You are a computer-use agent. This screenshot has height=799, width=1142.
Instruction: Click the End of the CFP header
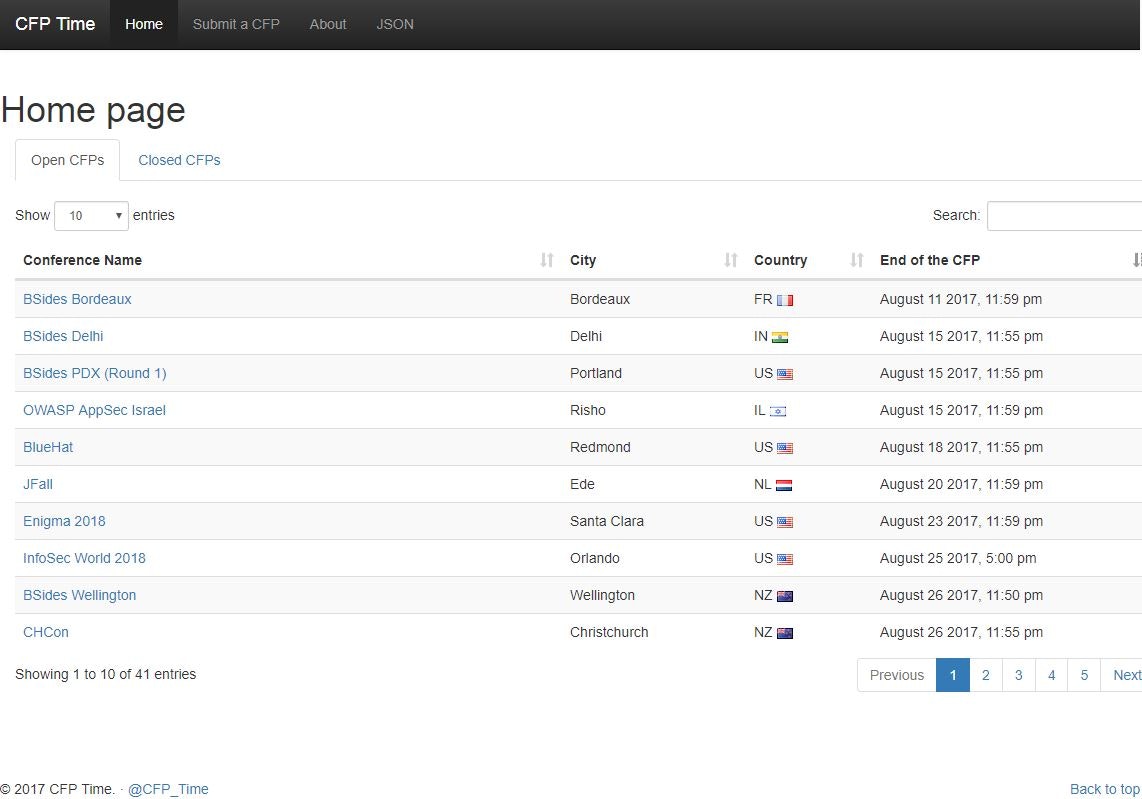tap(929, 260)
